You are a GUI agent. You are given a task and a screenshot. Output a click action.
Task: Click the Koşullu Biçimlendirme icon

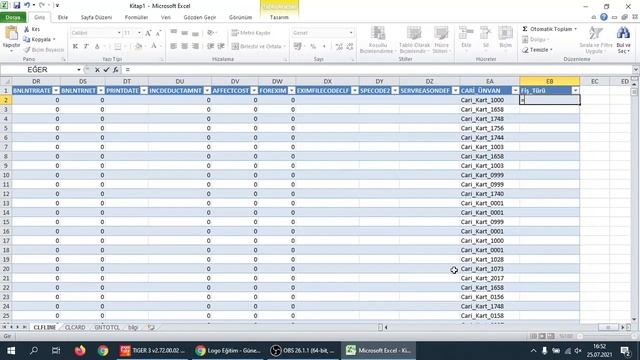point(378,34)
